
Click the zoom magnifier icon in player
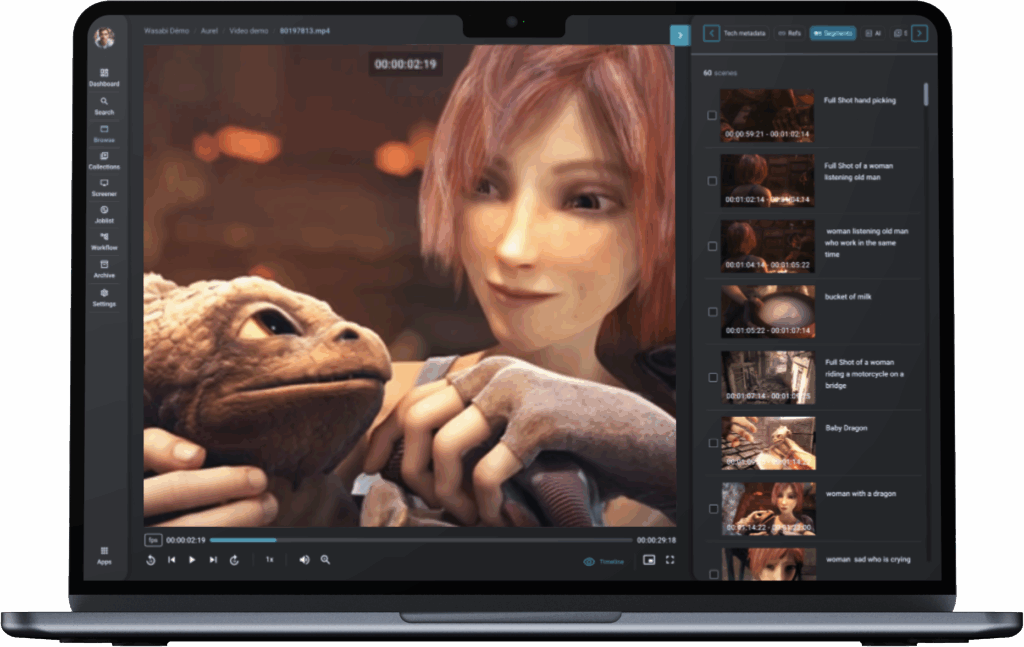click(x=325, y=560)
